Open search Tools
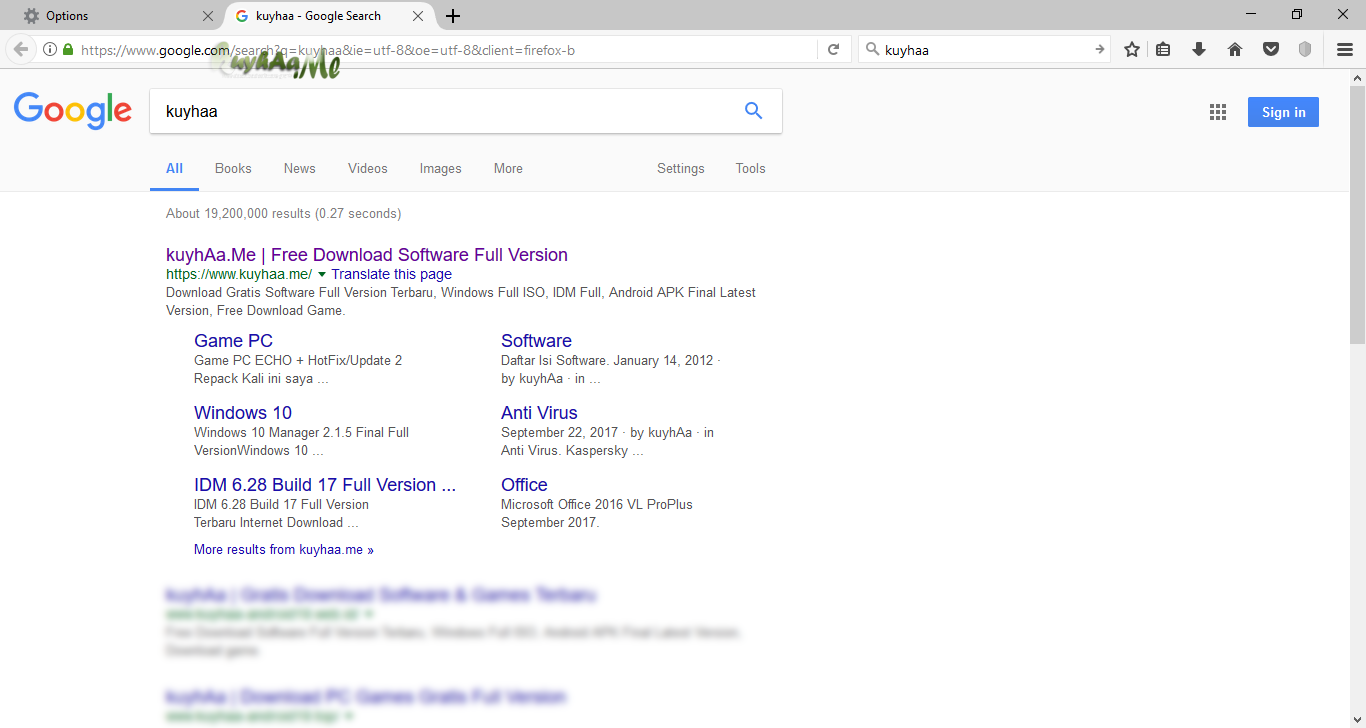 pyautogui.click(x=750, y=168)
